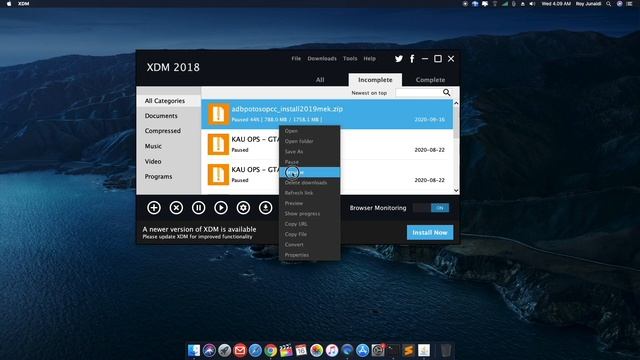The width and height of the screenshot is (640, 360).
Task: Open the Tools menu in XDM
Action: coord(350,59)
